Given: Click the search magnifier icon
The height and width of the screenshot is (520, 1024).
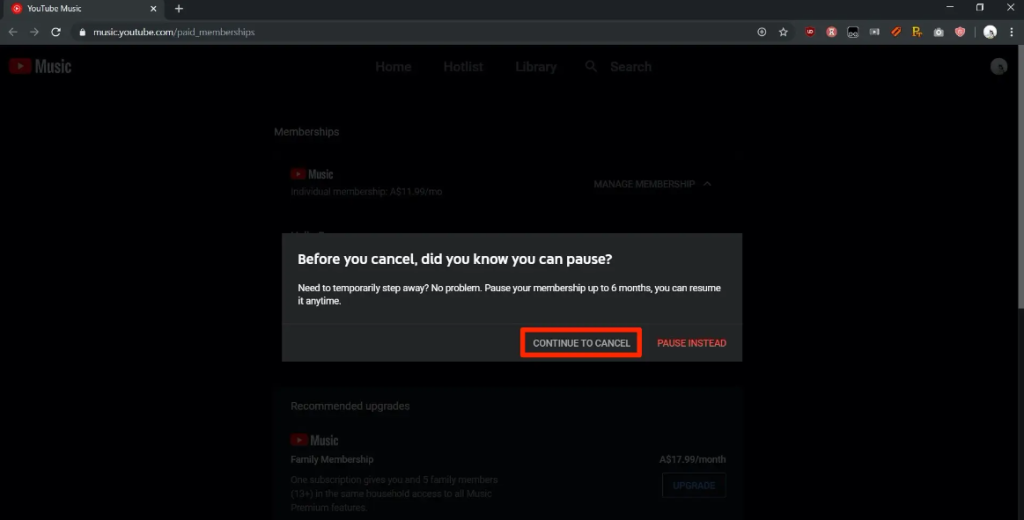Looking at the screenshot, I should pos(591,66).
